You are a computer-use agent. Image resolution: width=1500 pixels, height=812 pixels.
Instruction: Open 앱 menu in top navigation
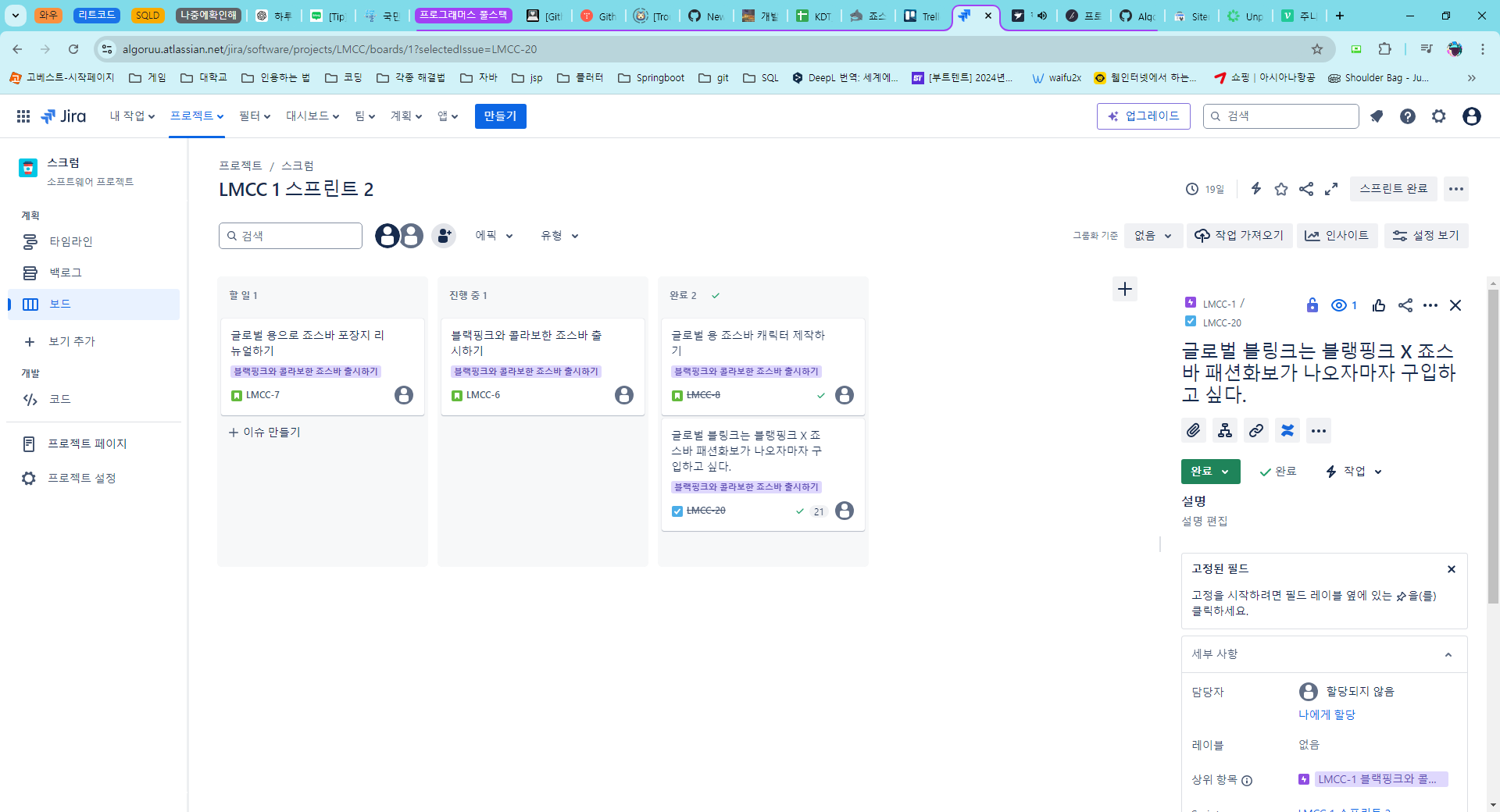pos(448,116)
